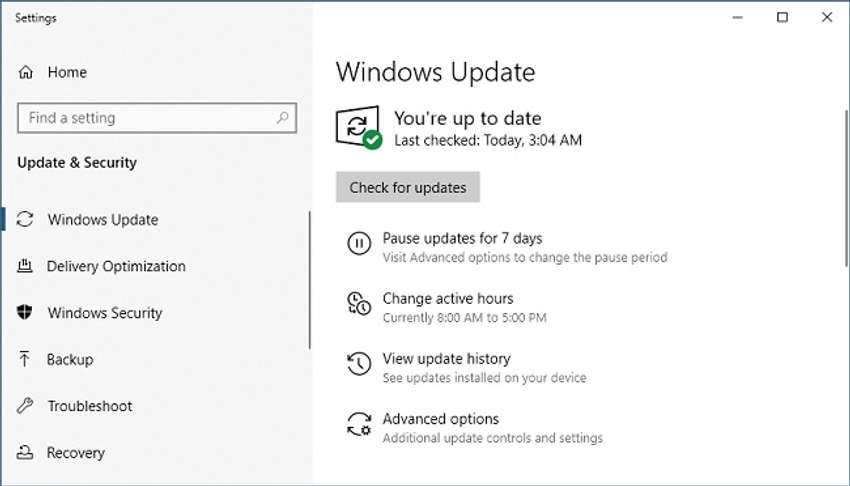Open the Backup settings page
Image resolution: width=850 pixels, height=486 pixels.
[x=70, y=359]
